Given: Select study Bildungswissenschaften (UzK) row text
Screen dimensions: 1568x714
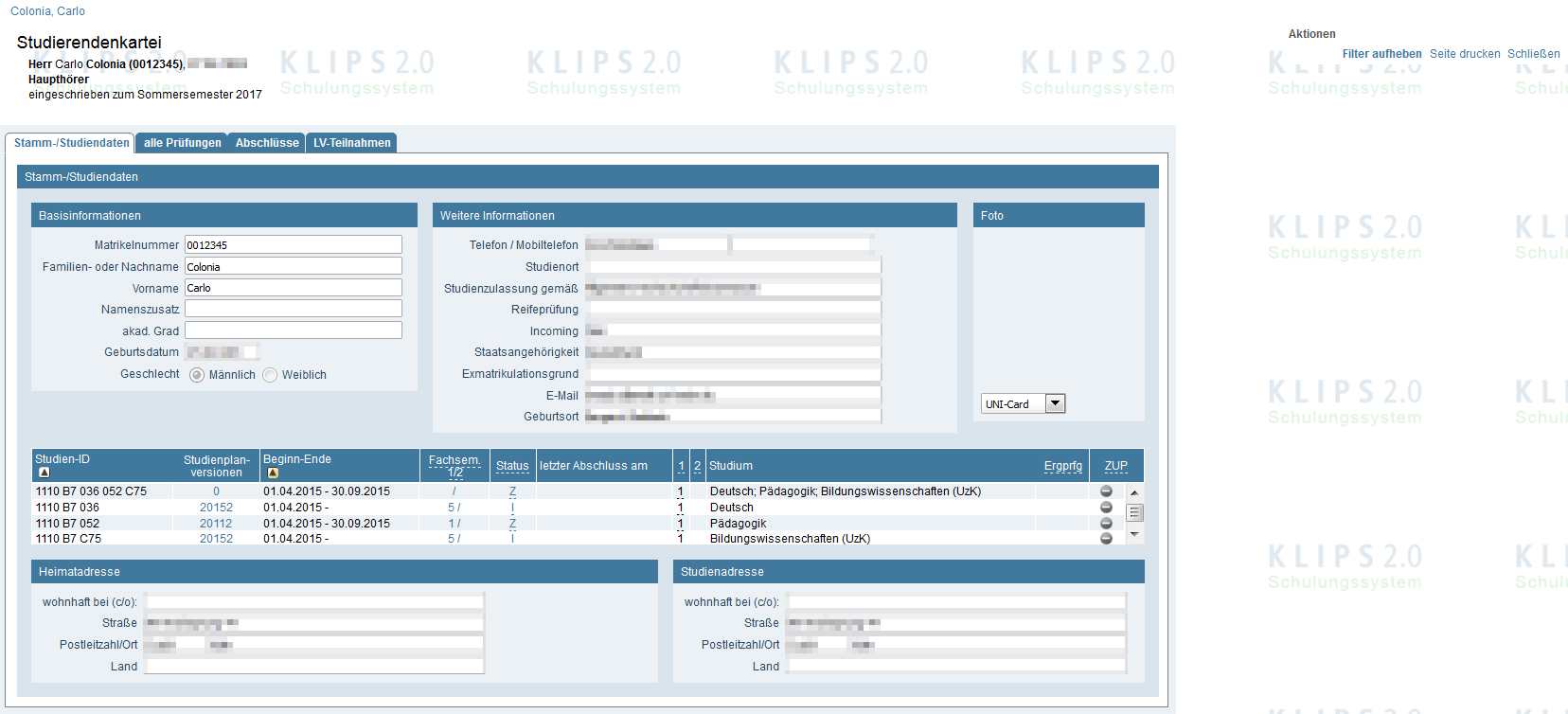Looking at the screenshot, I should coord(790,539).
